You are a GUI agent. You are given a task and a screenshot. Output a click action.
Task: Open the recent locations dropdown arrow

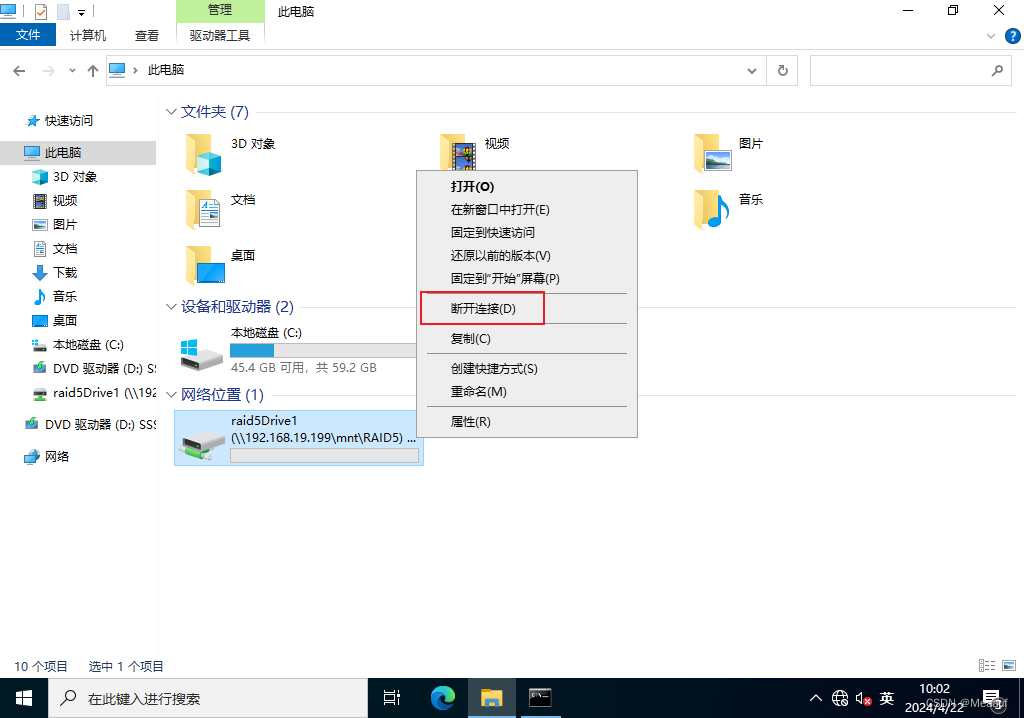click(72, 71)
